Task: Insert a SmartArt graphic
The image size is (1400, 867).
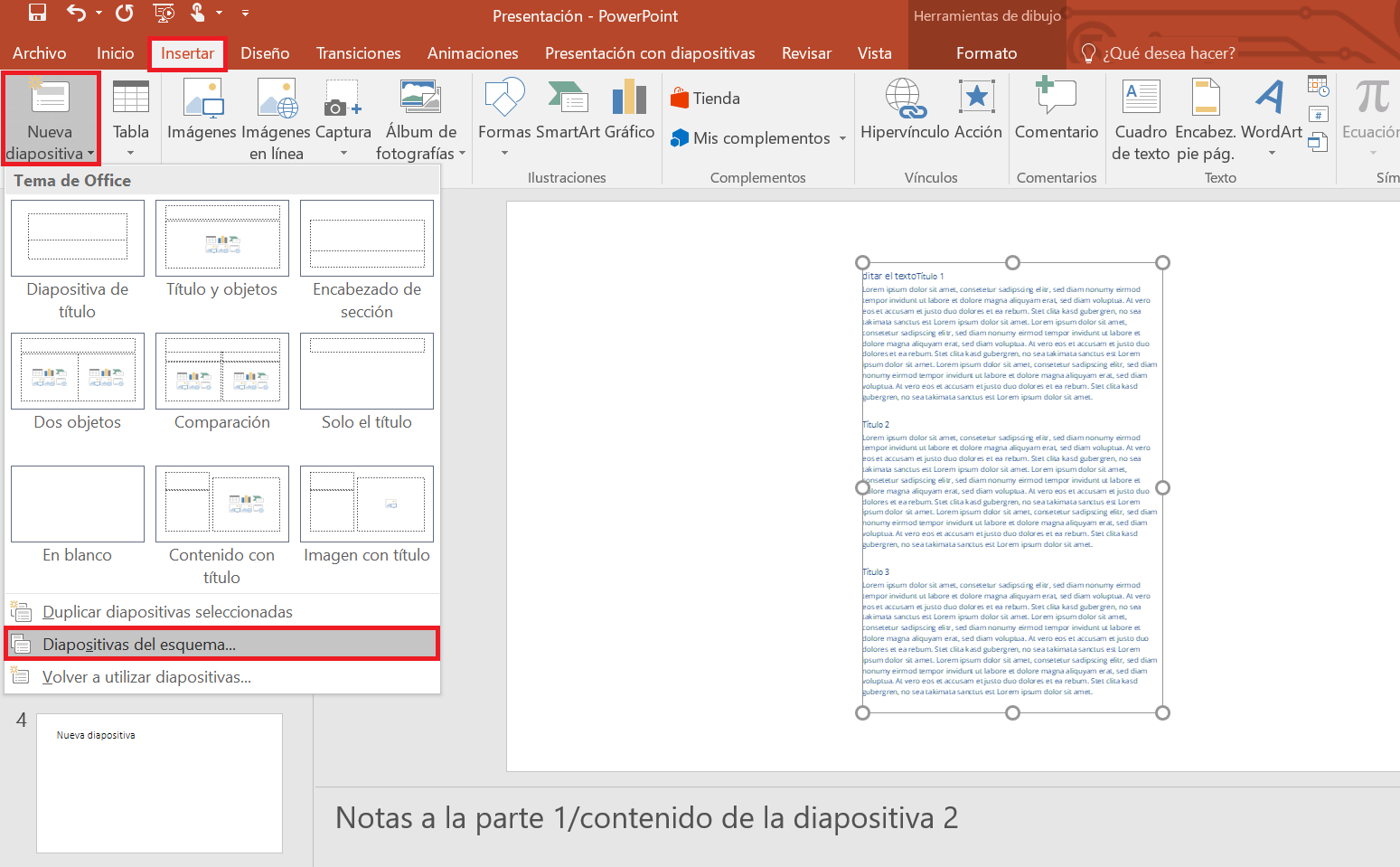Action: click(x=568, y=108)
